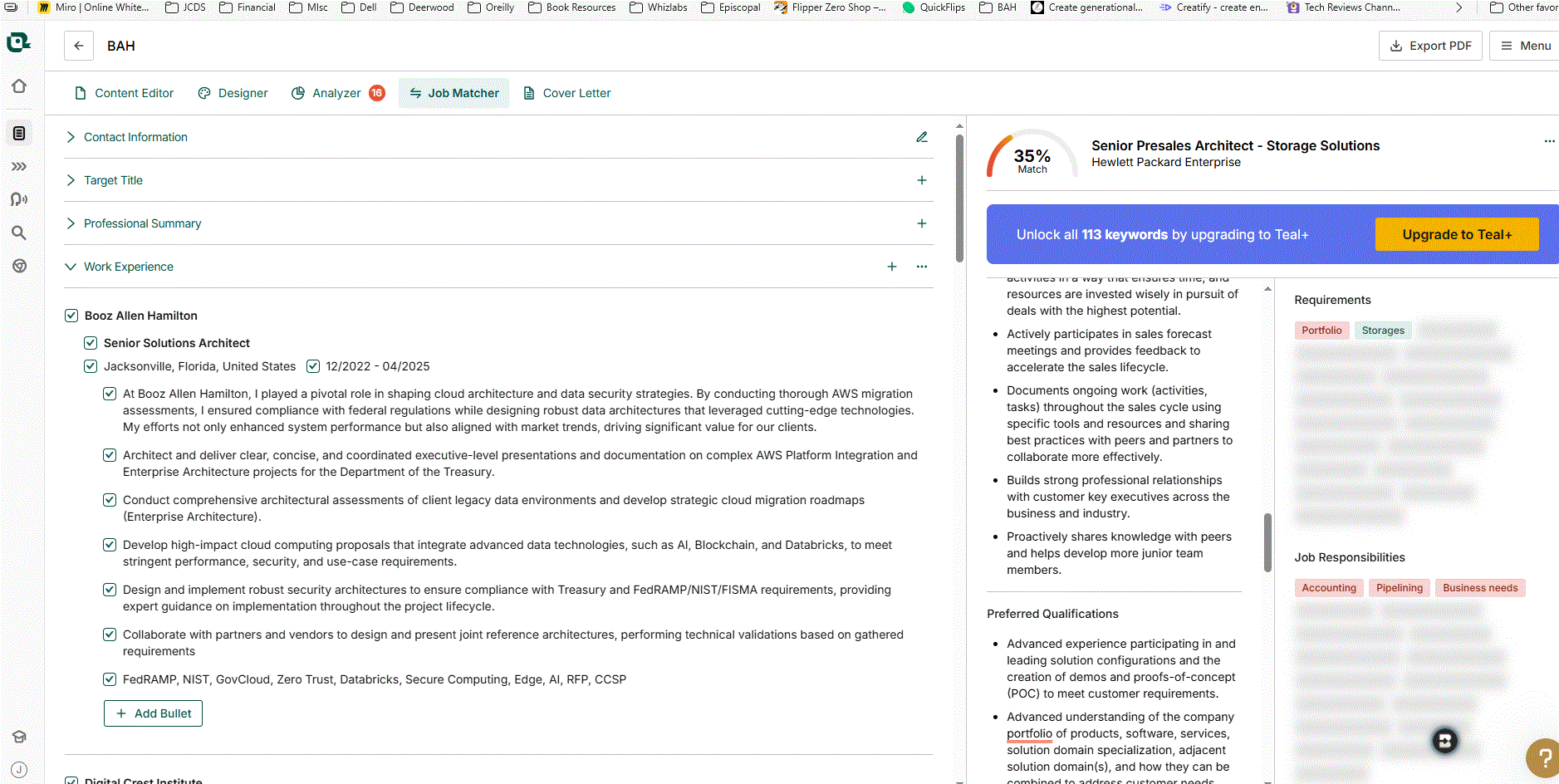
Task: Select the Job Matcher tab
Action: (x=454, y=93)
